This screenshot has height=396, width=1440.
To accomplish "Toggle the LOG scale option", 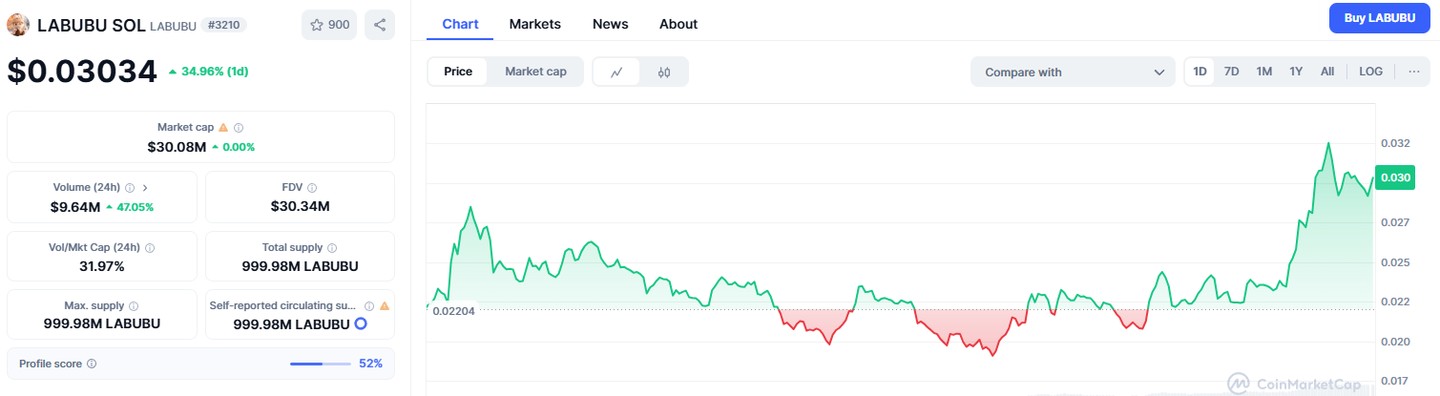I will point(1371,71).
